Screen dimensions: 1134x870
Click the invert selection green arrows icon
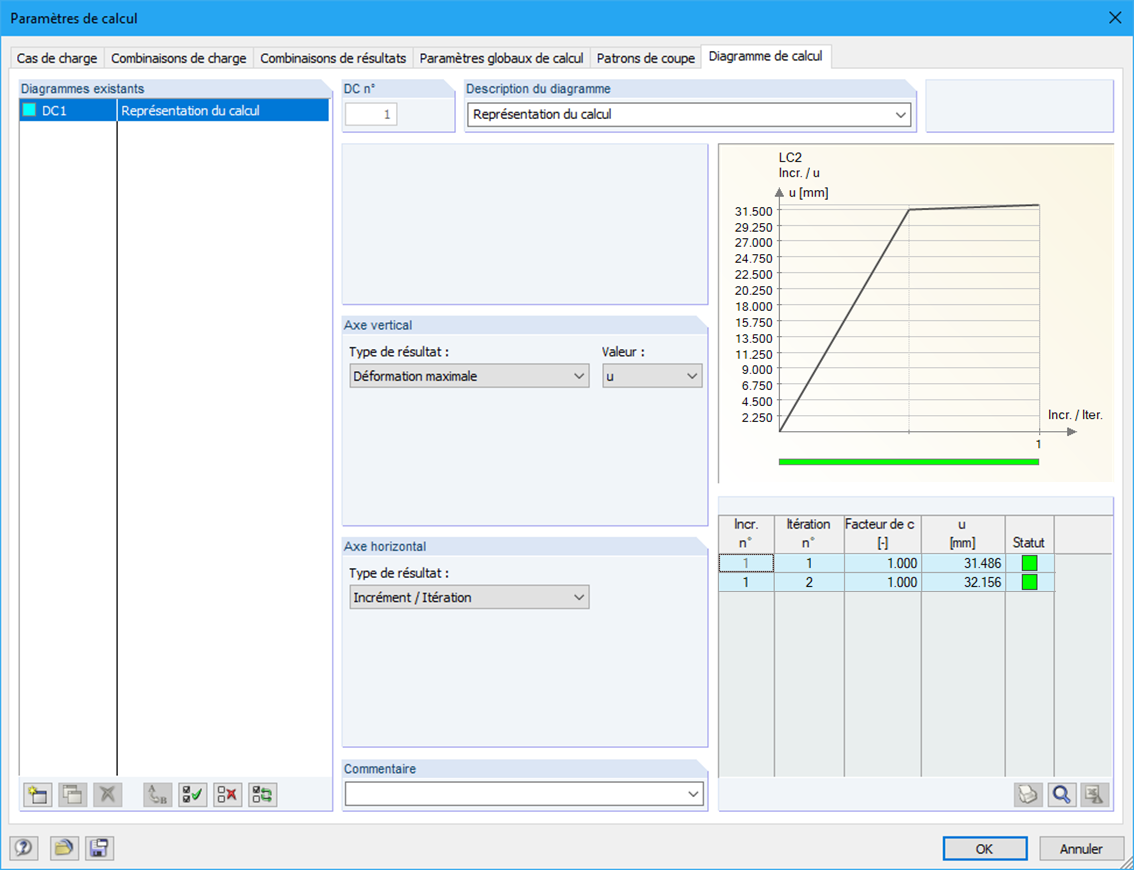(263, 795)
